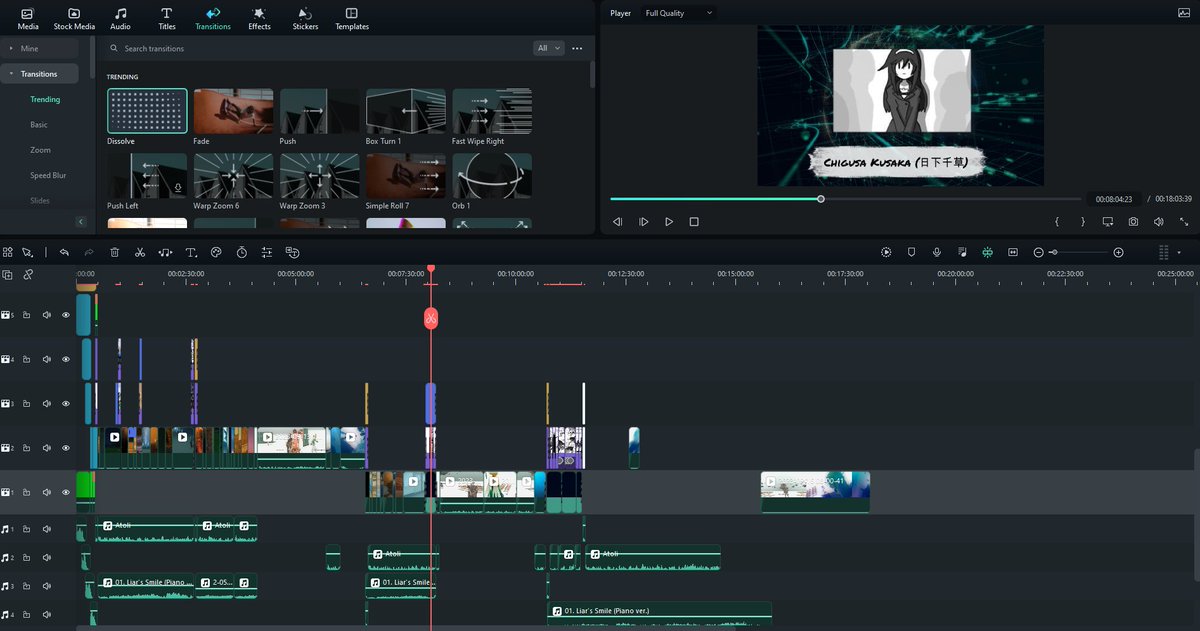Screen dimensions: 1200x631
Task: Delete selected clip with trash icon
Action: tap(115, 252)
